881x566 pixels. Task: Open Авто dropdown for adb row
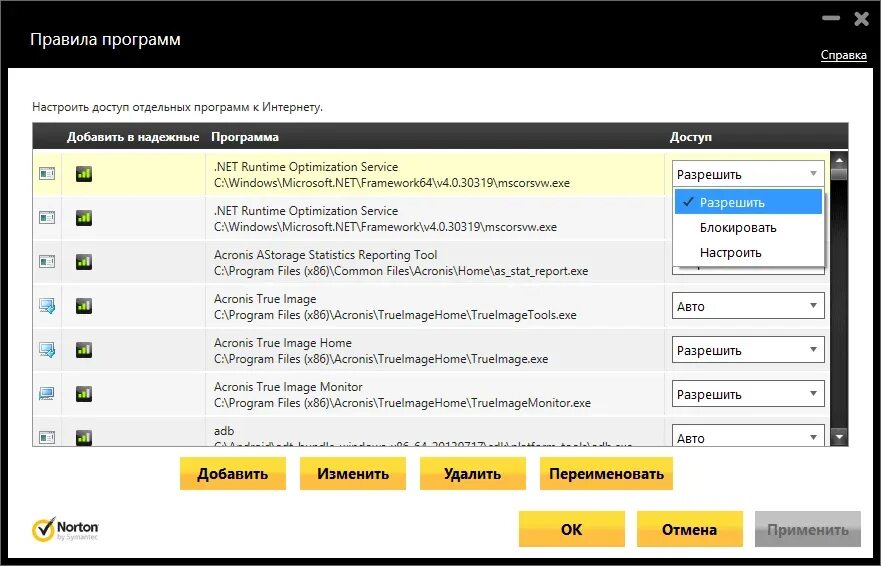pyautogui.click(x=748, y=436)
